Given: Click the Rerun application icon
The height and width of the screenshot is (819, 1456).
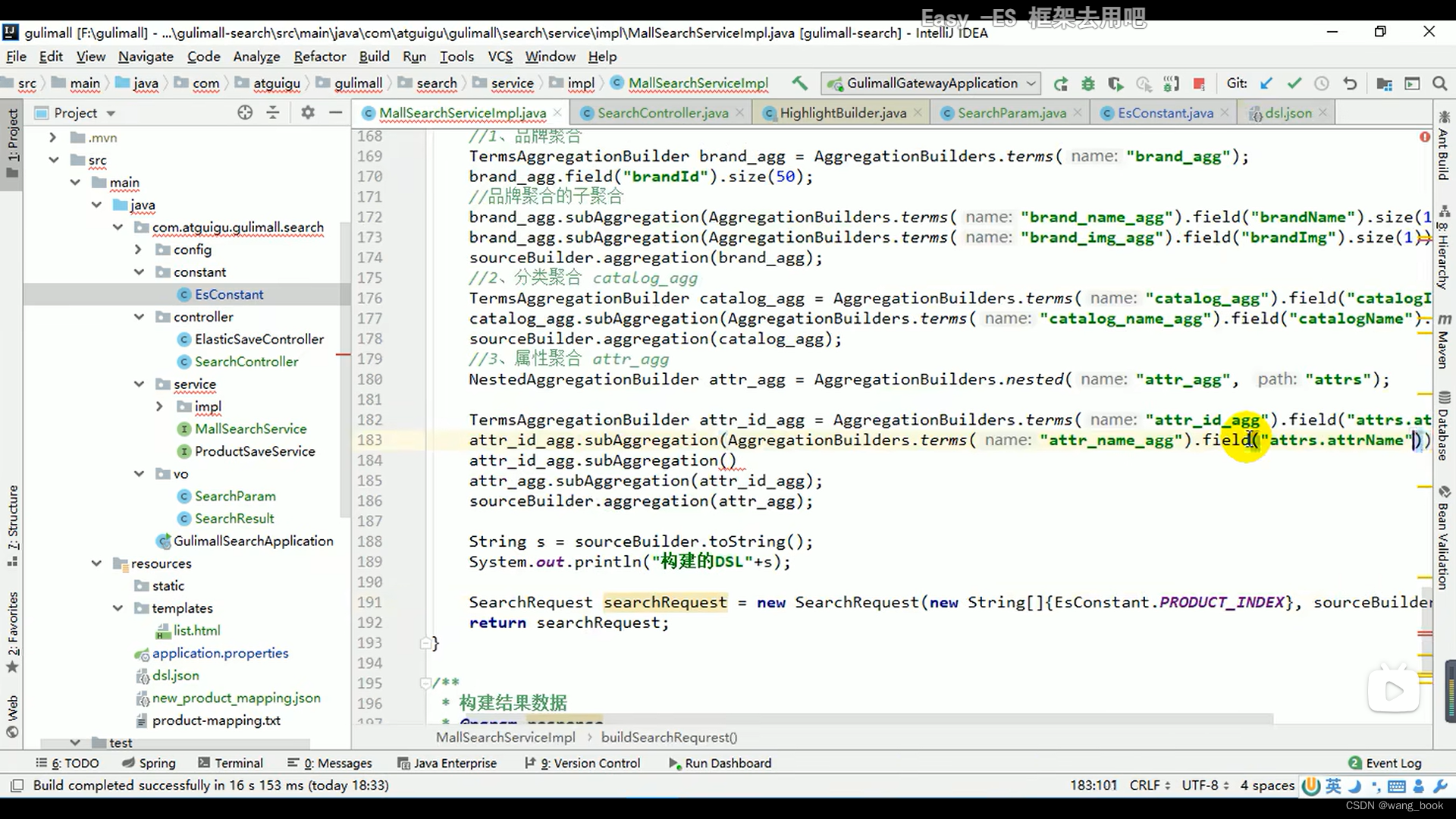Looking at the screenshot, I should 1061,83.
